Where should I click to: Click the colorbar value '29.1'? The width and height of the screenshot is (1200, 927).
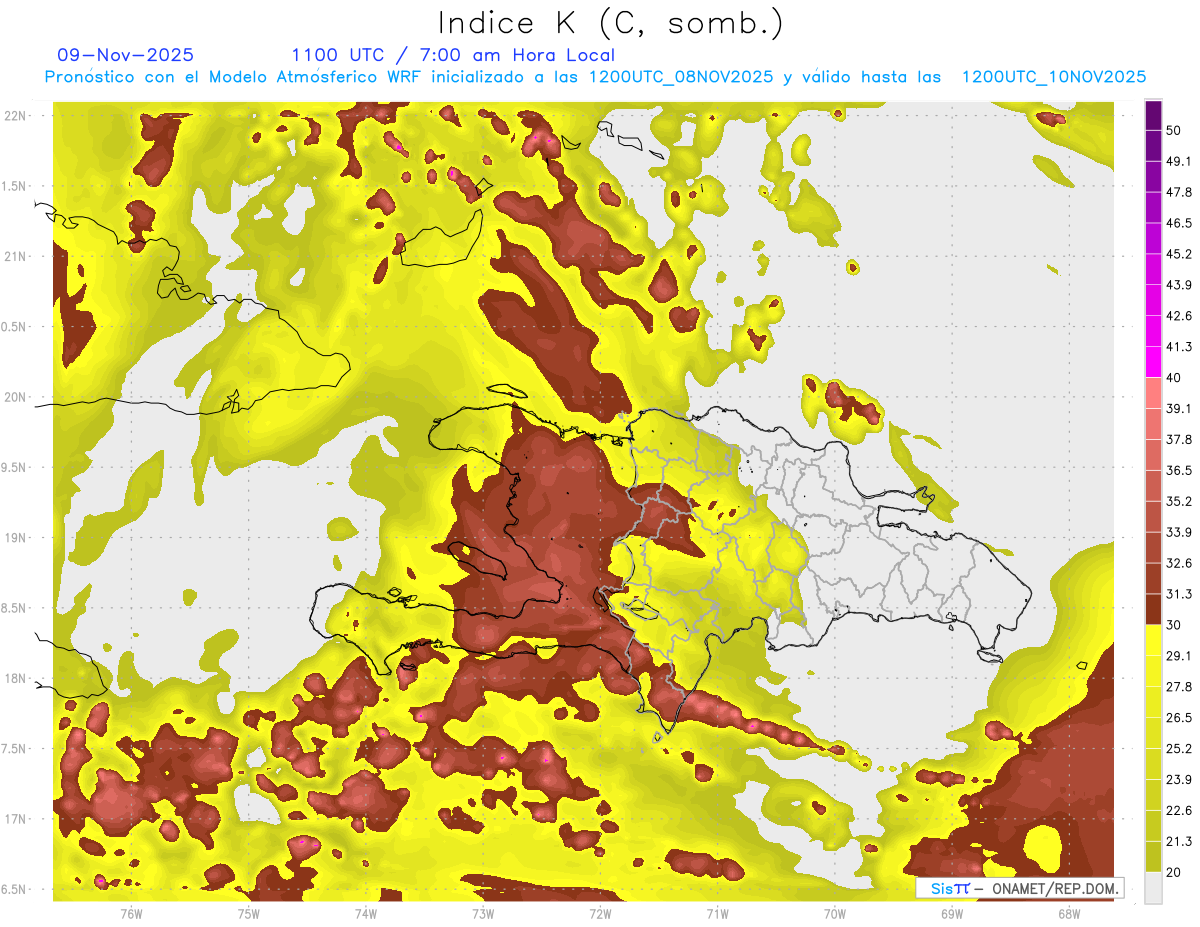coord(1179,656)
